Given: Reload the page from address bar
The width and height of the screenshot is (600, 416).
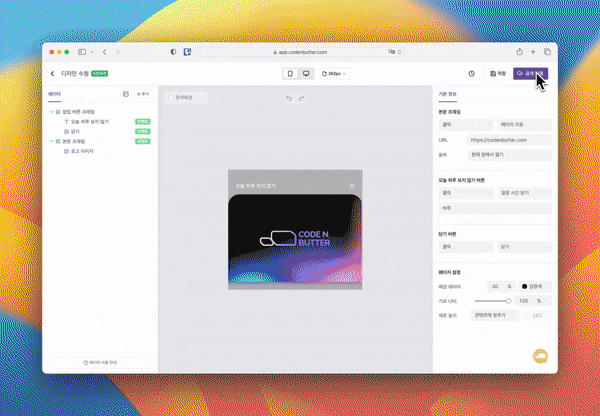Looking at the screenshot, I should pos(399,52).
